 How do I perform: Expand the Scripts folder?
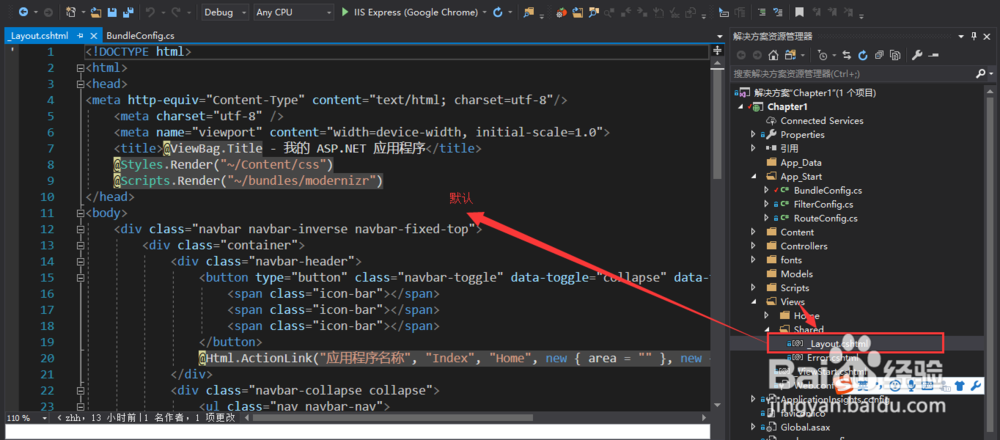(754, 288)
